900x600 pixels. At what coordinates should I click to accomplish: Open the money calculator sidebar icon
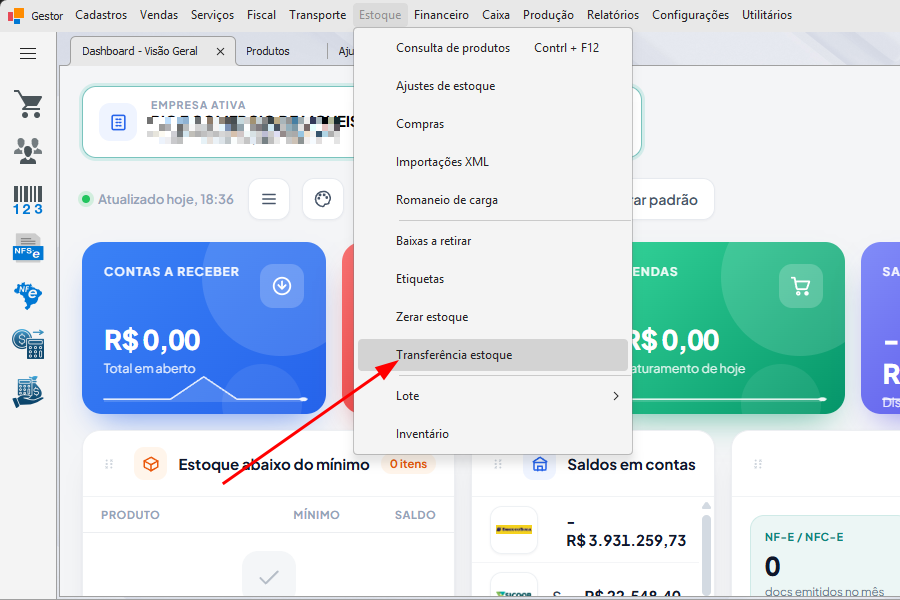click(28, 344)
